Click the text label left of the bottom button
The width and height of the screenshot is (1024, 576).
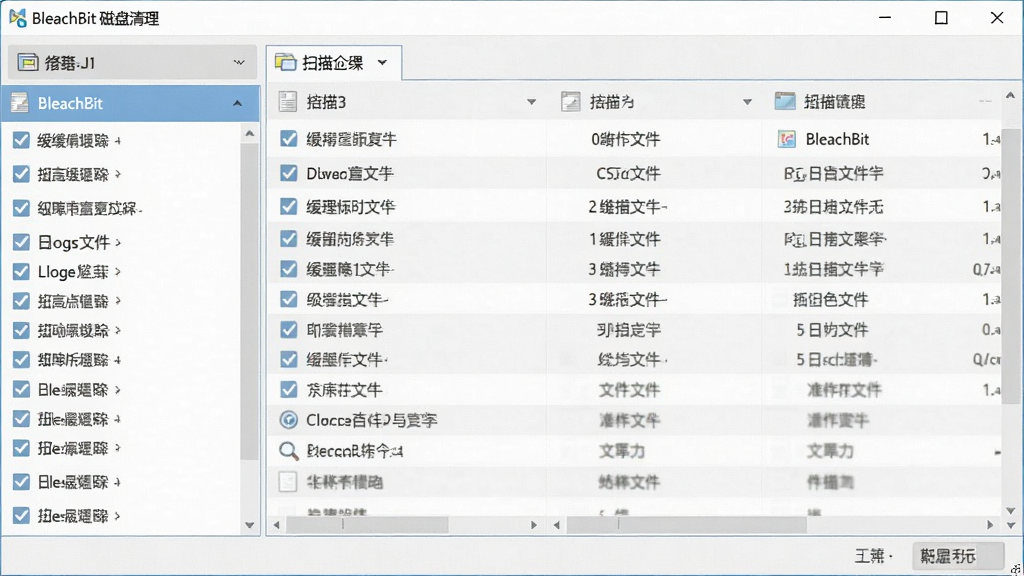coord(873,556)
